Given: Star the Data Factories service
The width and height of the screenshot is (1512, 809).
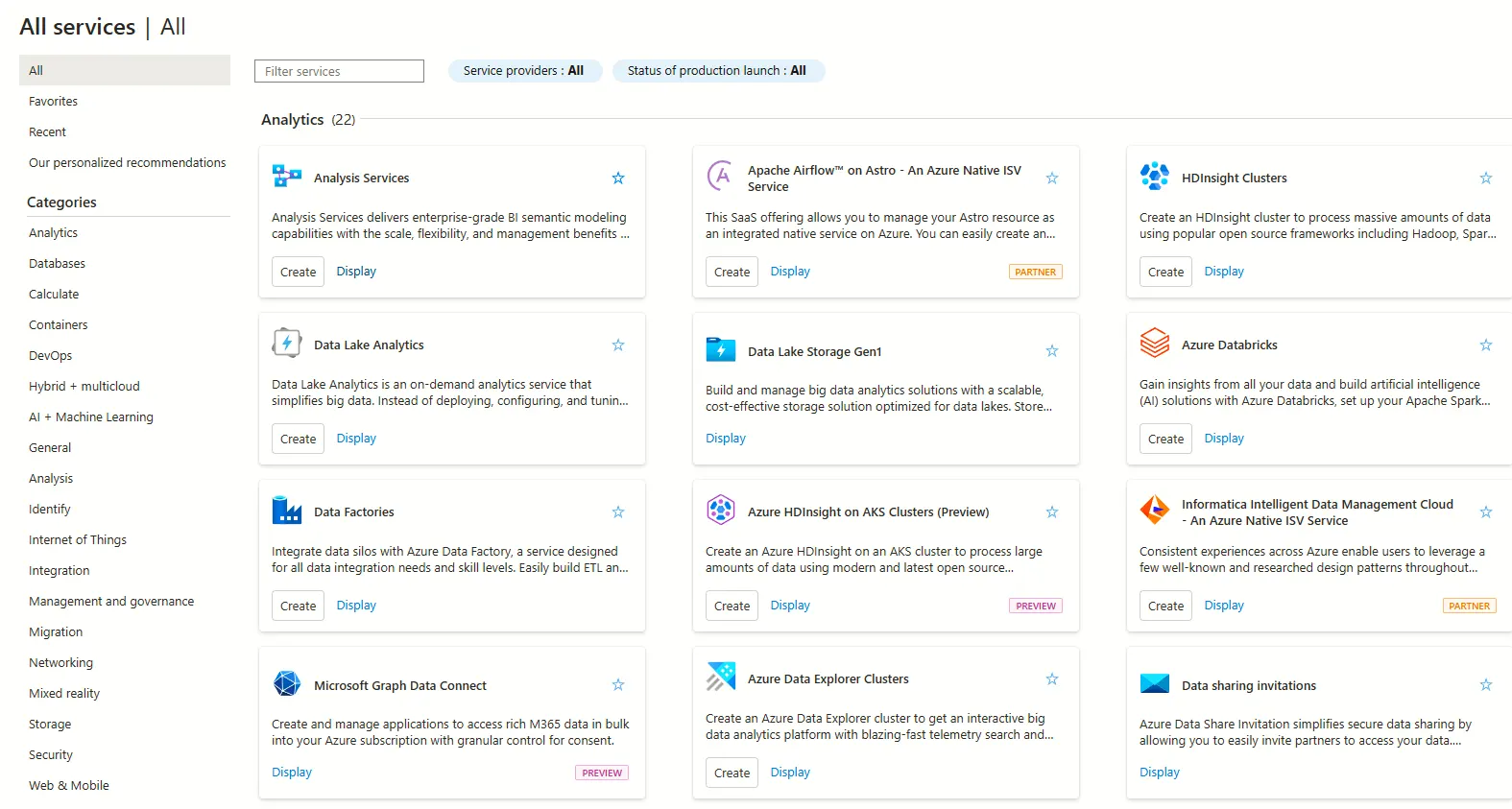Looking at the screenshot, I should [618, 512].
